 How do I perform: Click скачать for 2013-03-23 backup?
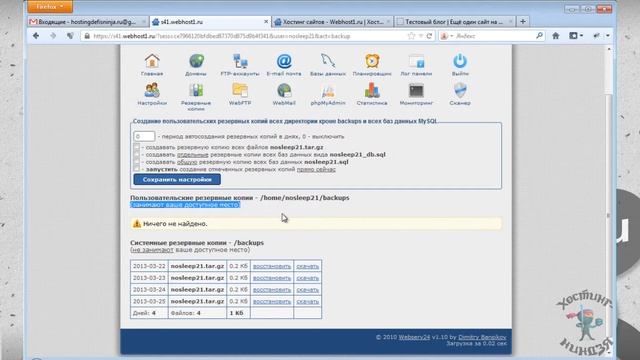click(x=307, y=278)
